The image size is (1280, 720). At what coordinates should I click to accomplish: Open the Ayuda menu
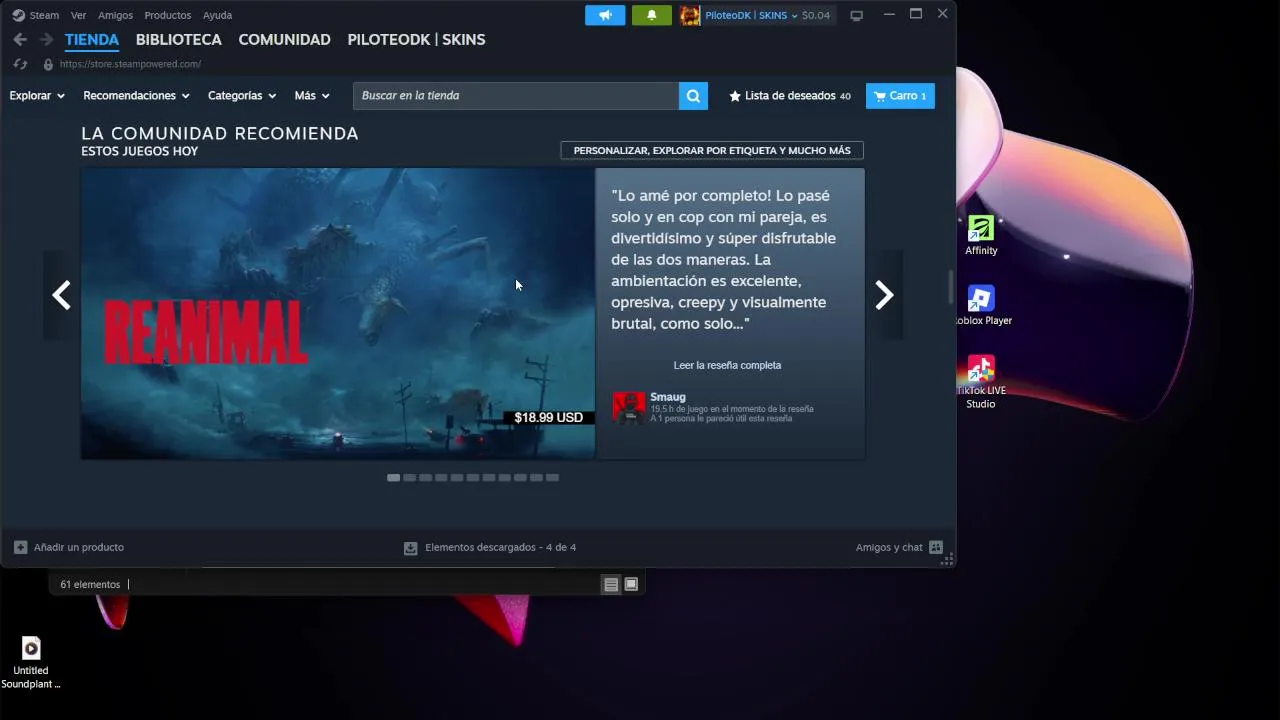click(217, 15)
